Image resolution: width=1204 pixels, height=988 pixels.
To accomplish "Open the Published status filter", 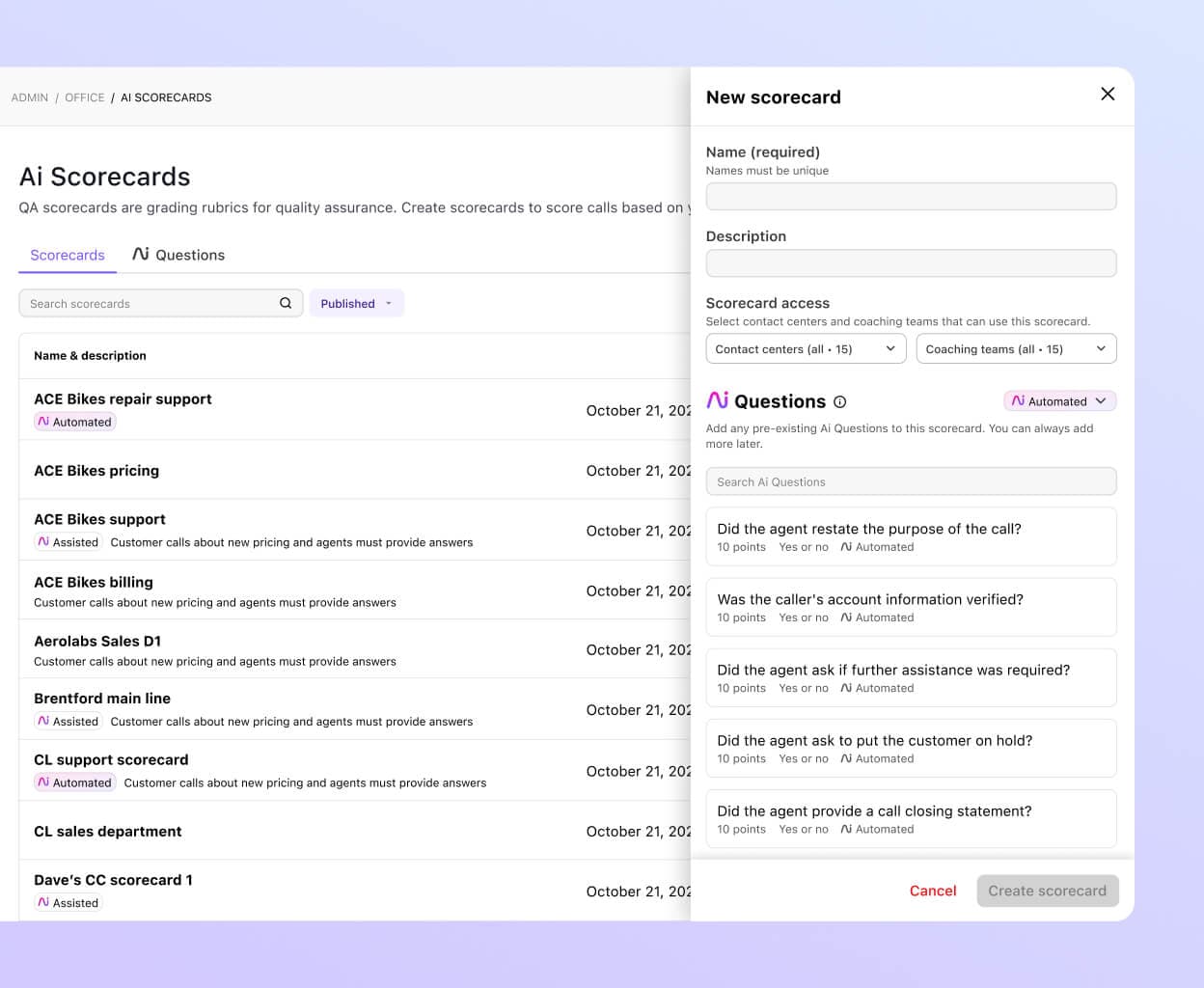I will 357,302.
